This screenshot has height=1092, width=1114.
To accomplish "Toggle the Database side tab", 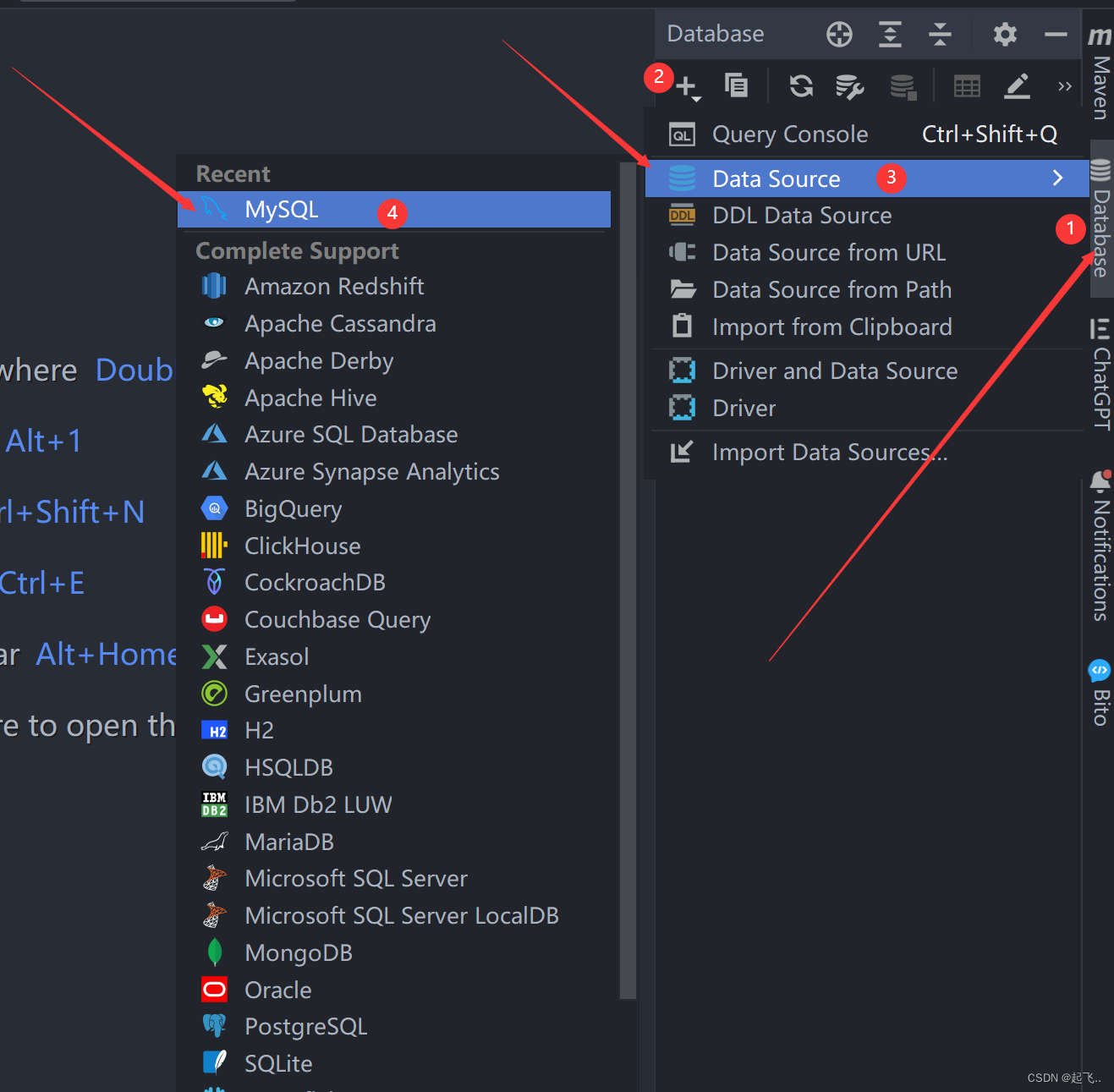I will click(1100, 218).
